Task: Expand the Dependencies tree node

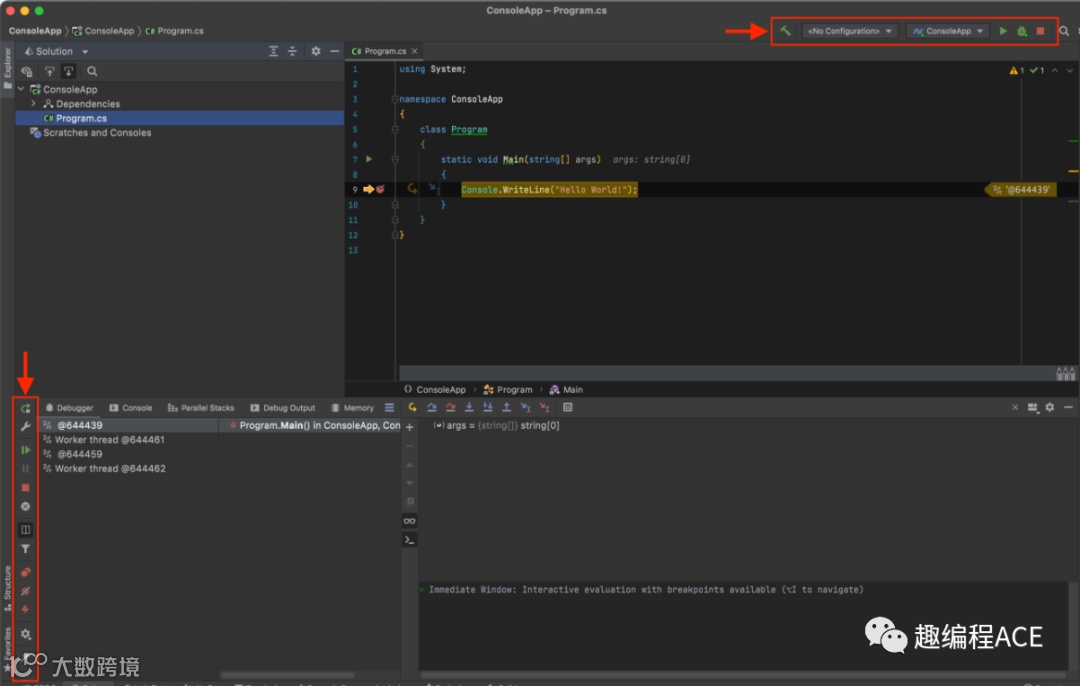Action: (34, 104)
